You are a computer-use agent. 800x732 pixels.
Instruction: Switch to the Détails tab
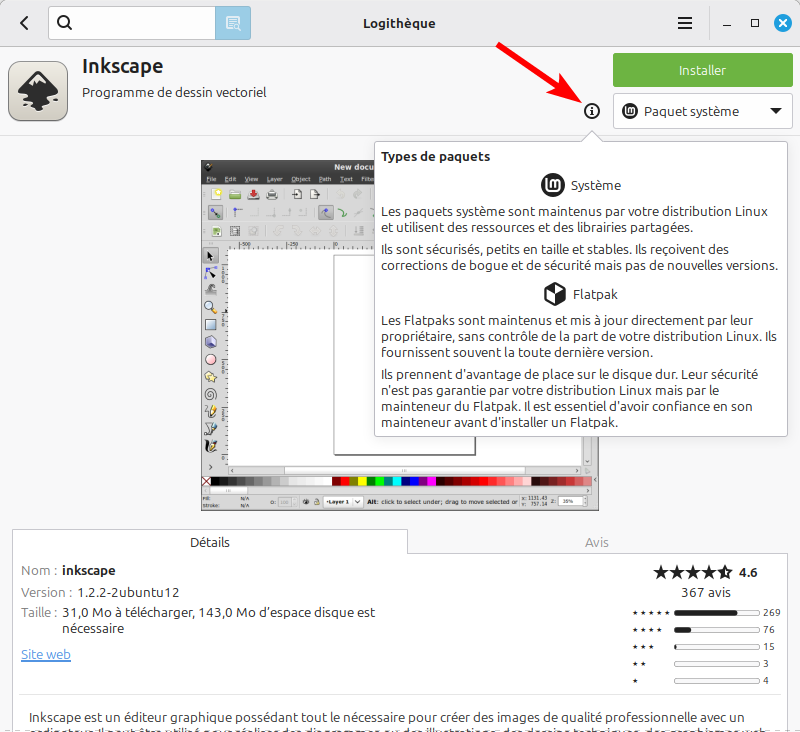coord(210,542)
